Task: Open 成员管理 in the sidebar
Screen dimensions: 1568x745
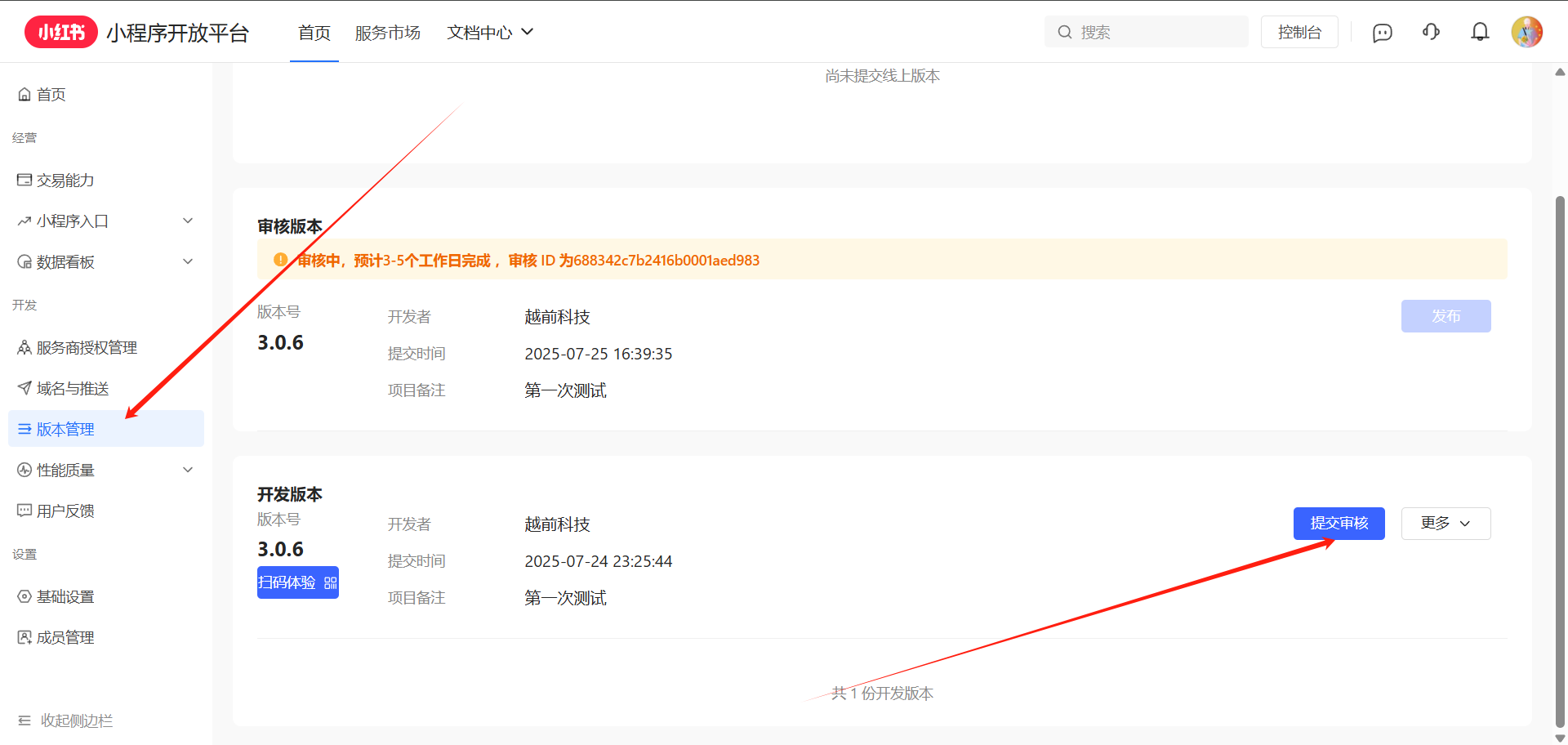Action: coord(65,638)
